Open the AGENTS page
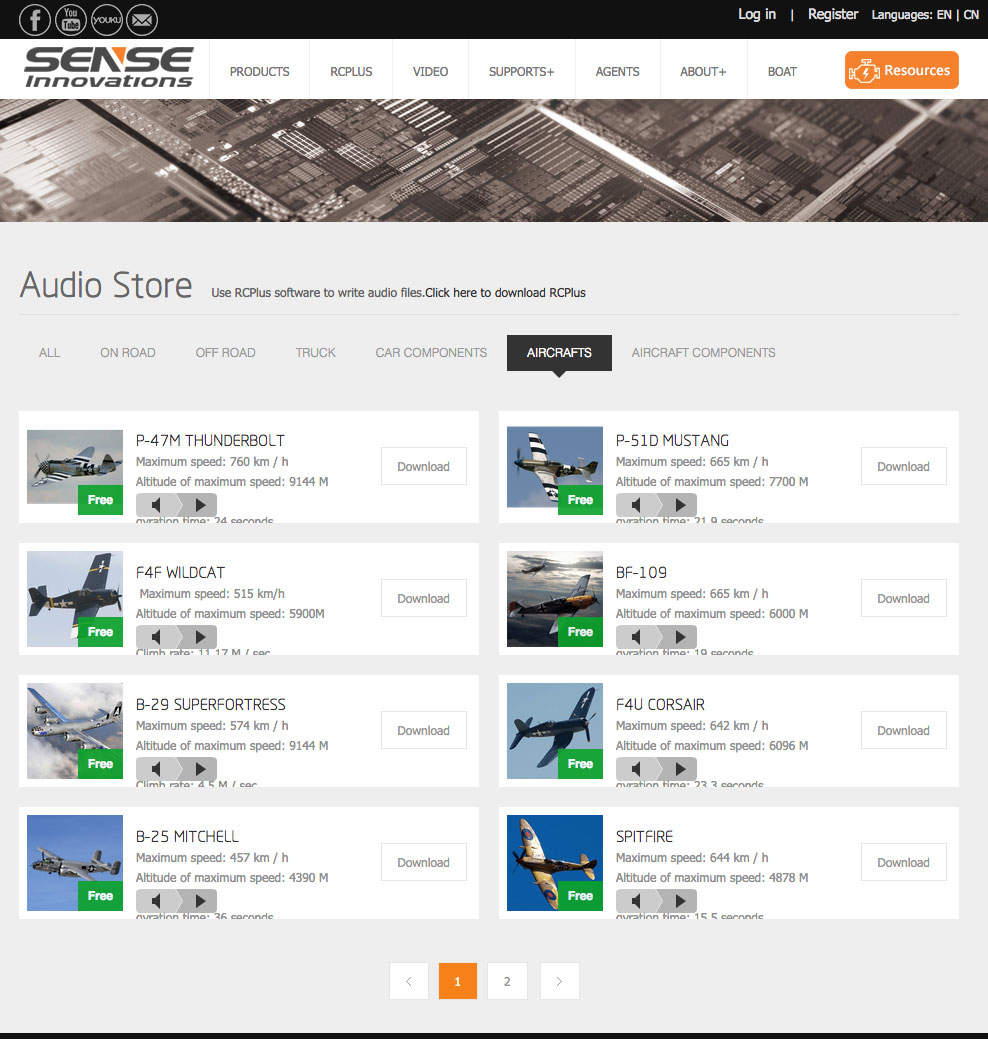Screen dimensions: 988x1039 (x=618, y=72)
